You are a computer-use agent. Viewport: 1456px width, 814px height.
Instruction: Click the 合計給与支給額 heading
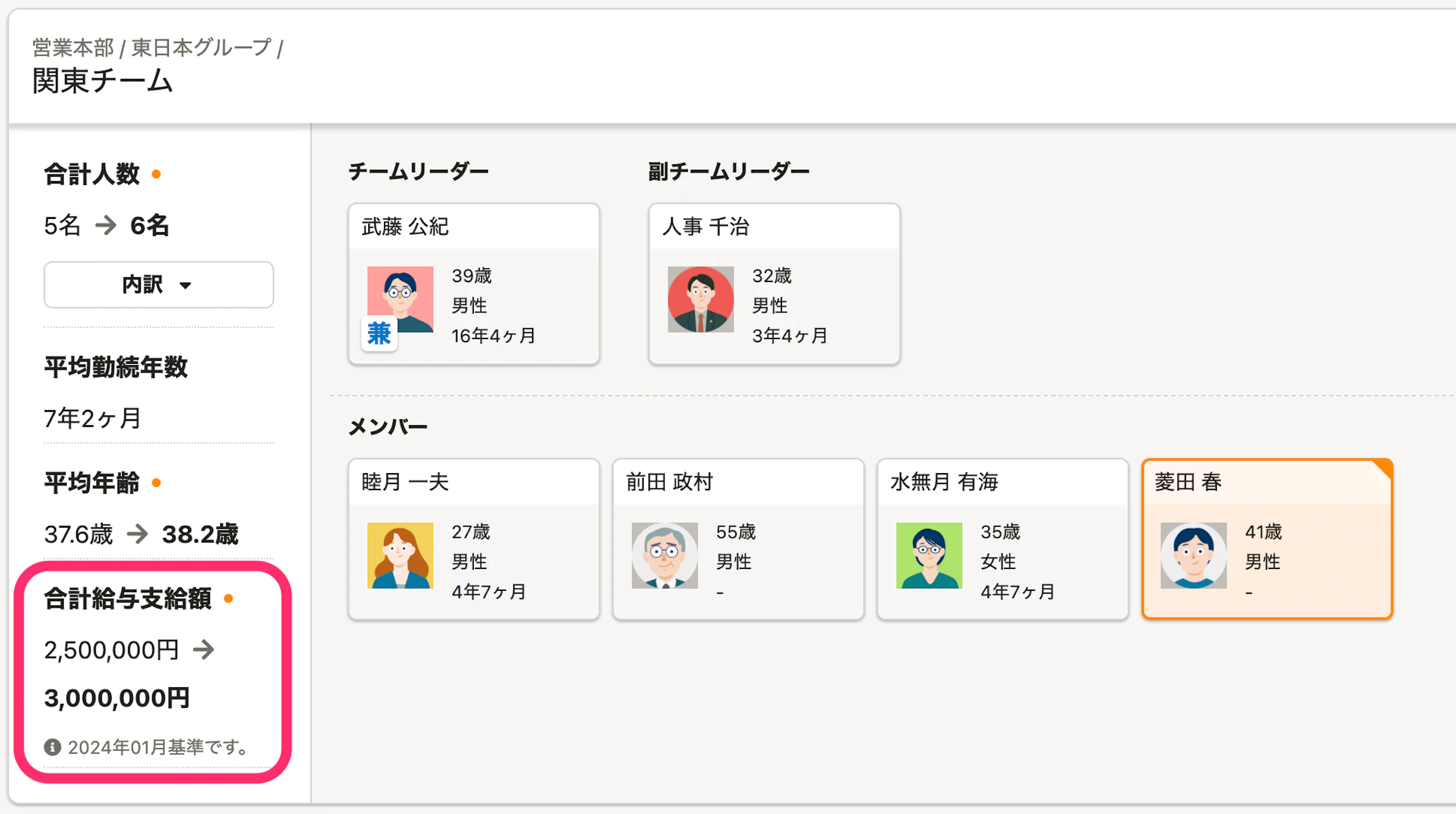128,599
